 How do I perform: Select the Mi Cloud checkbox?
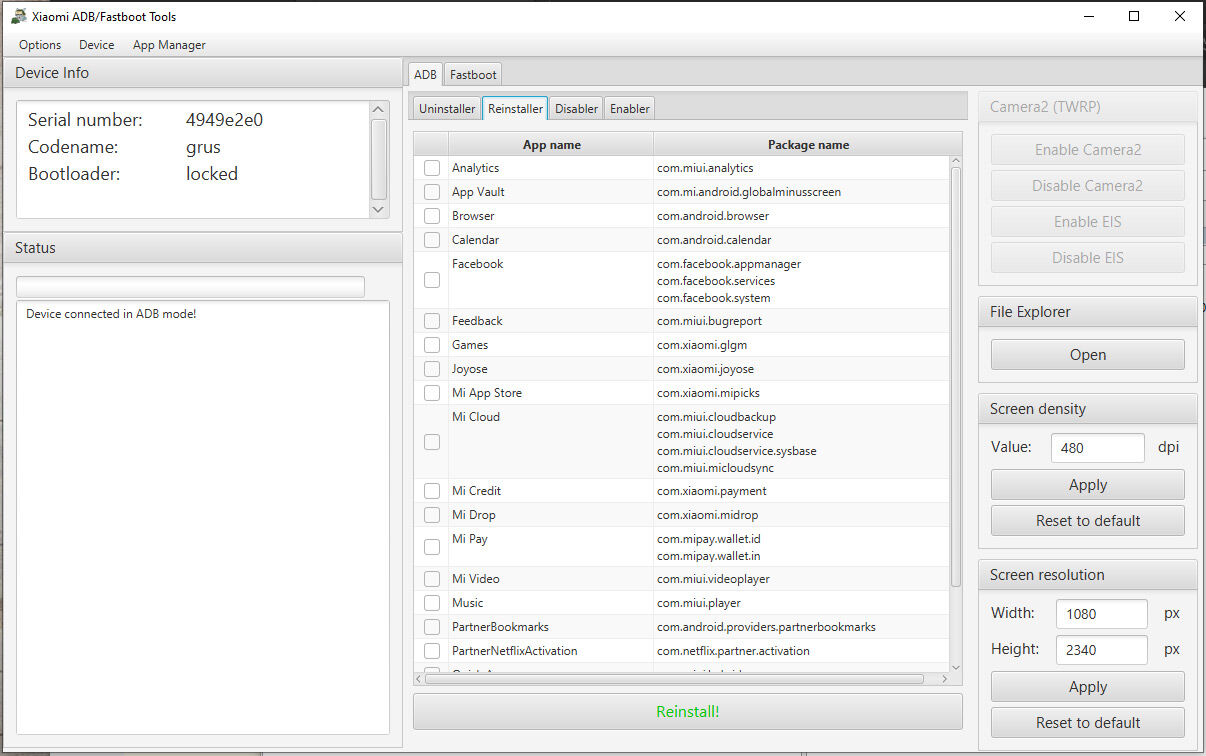432,442
